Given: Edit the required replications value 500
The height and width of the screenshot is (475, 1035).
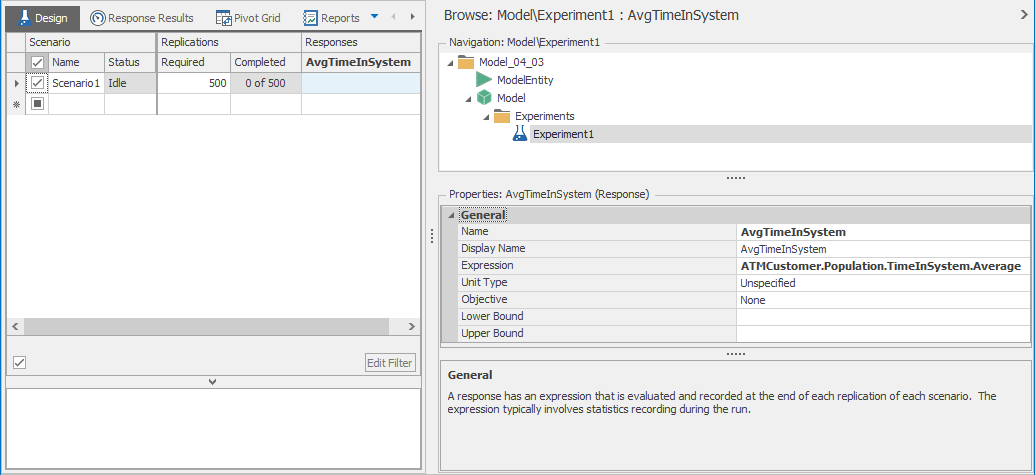Looking at the screenshot, I should (194, 83).
